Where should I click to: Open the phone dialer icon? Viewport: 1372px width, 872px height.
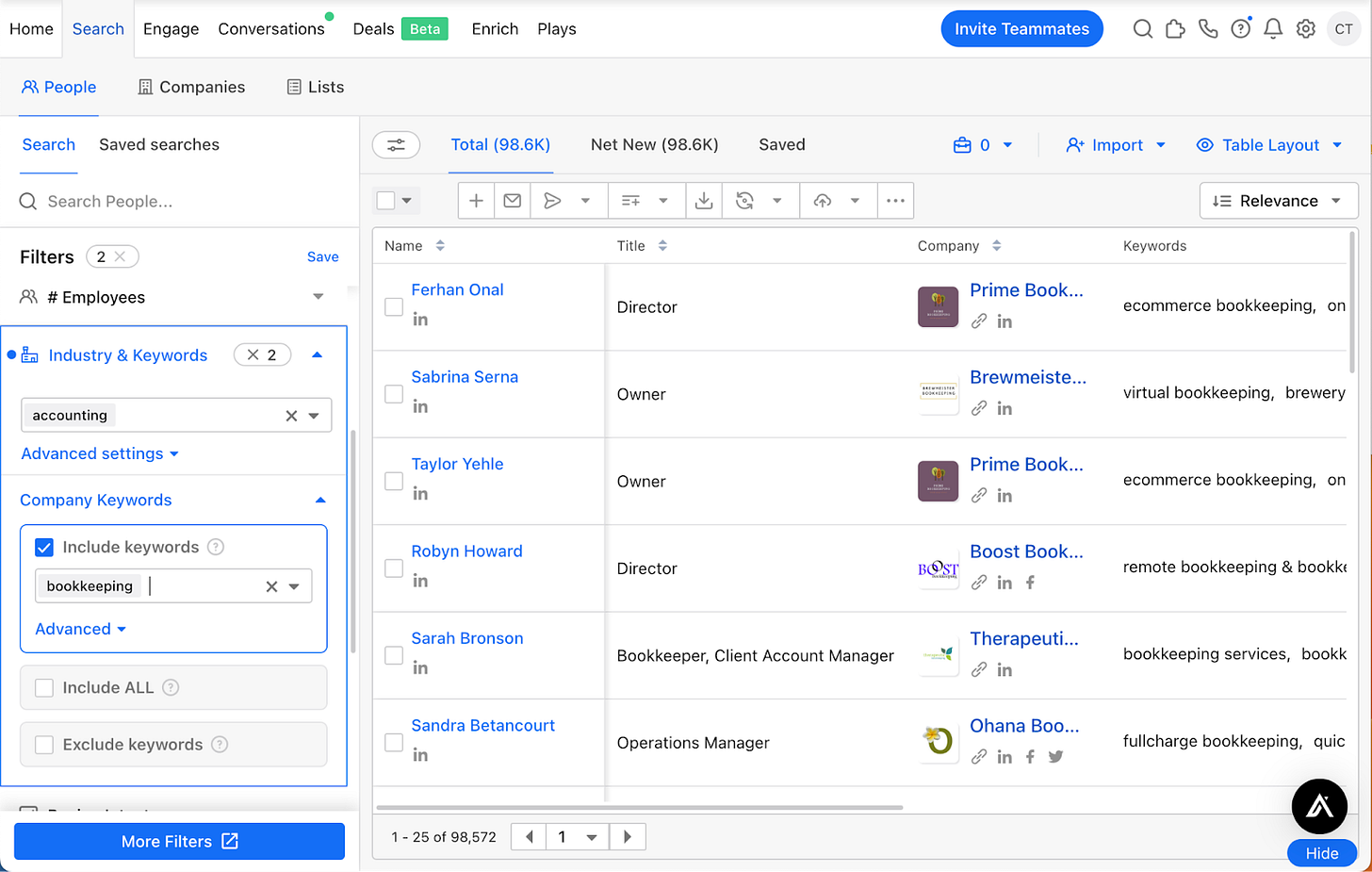coord(1208,29)
